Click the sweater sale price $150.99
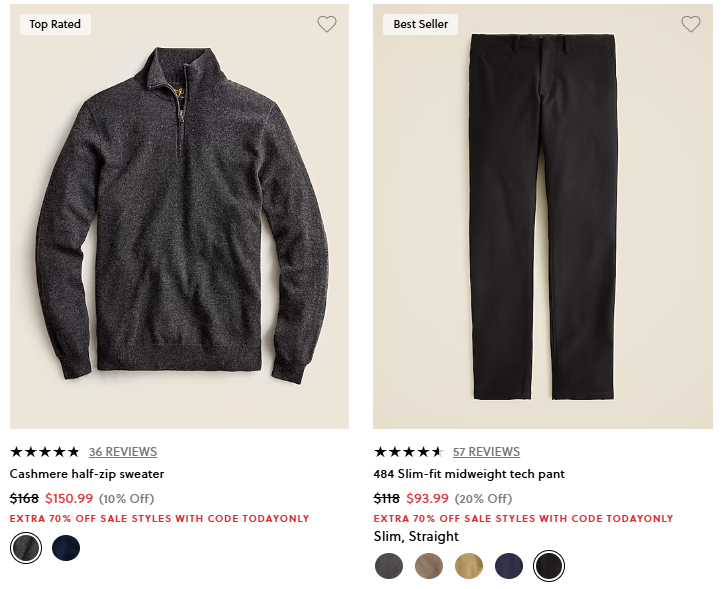Image resolution: width=723 pixels, height=589 pixels. coord(69,499)
